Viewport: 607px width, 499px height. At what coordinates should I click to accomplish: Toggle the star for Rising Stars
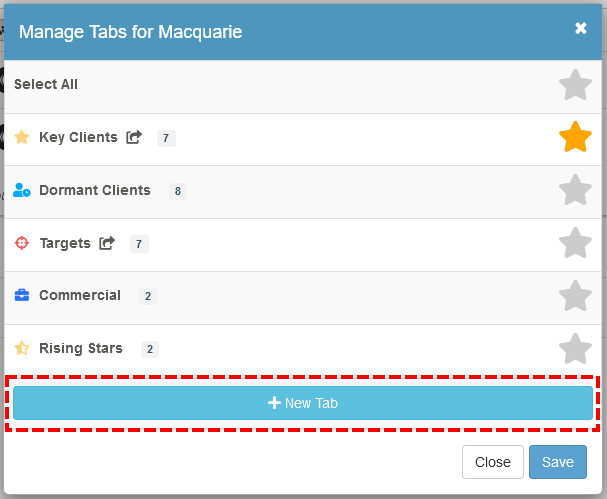[x=575, y=349]
